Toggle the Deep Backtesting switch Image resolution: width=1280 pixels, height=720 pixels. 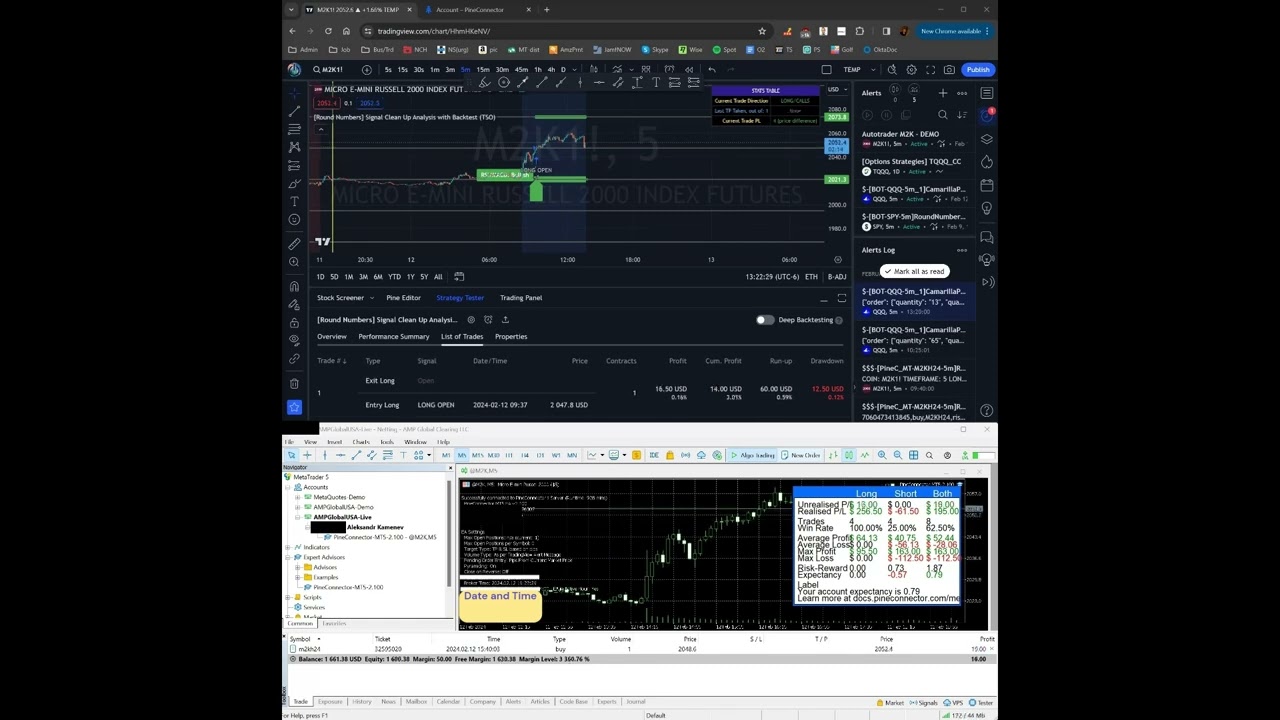(764, 320)
